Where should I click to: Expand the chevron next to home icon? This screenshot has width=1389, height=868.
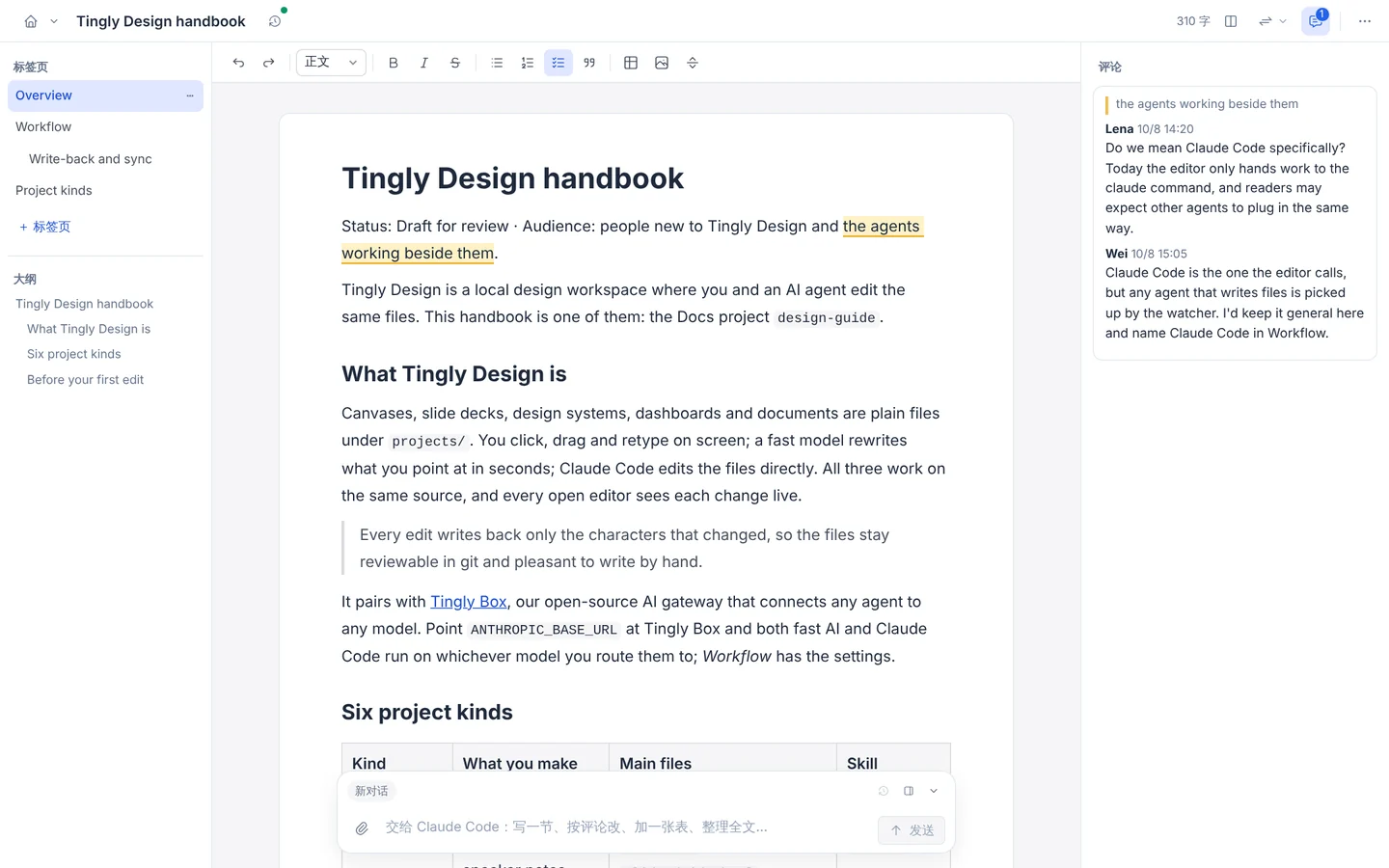coord(54,21)
